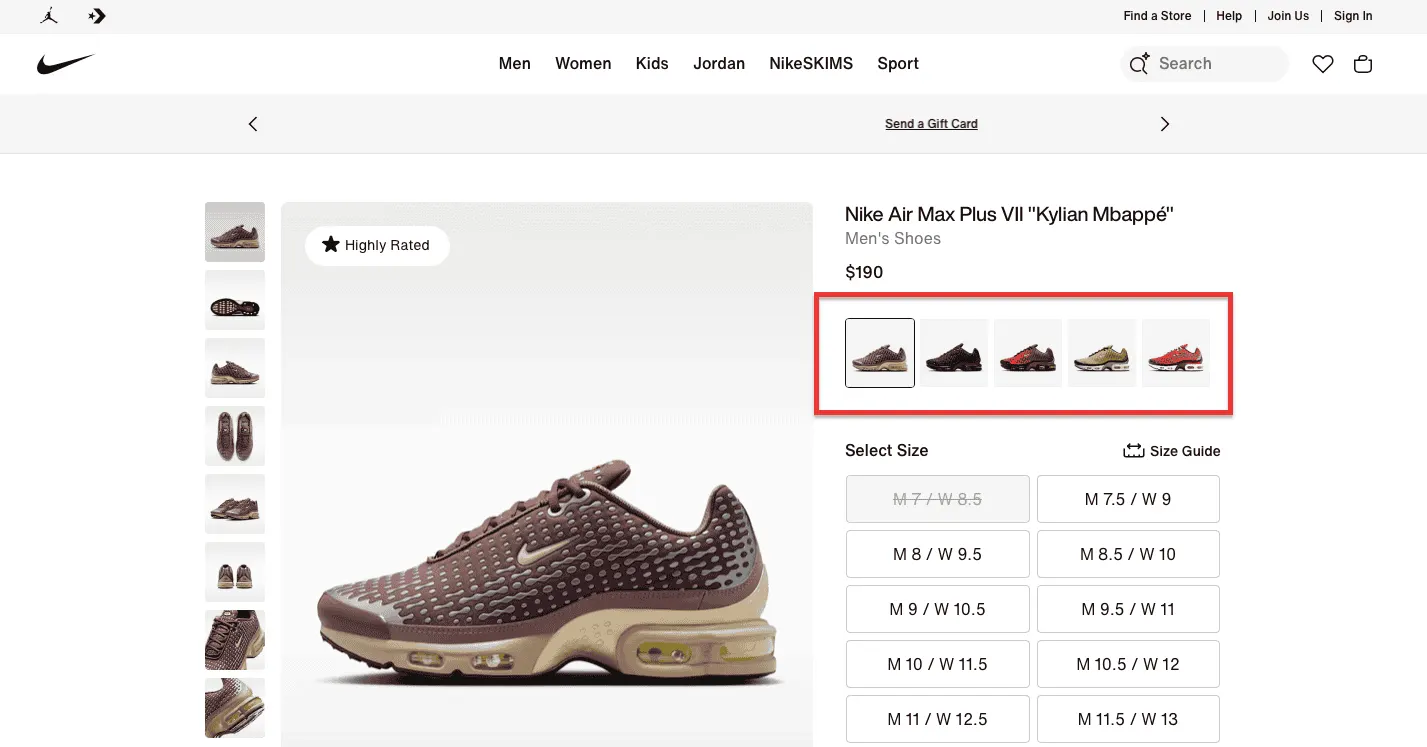Click the Send a Gift Card link
Image resolution: width=1427 pixels, height=747 pixels.
931,123
